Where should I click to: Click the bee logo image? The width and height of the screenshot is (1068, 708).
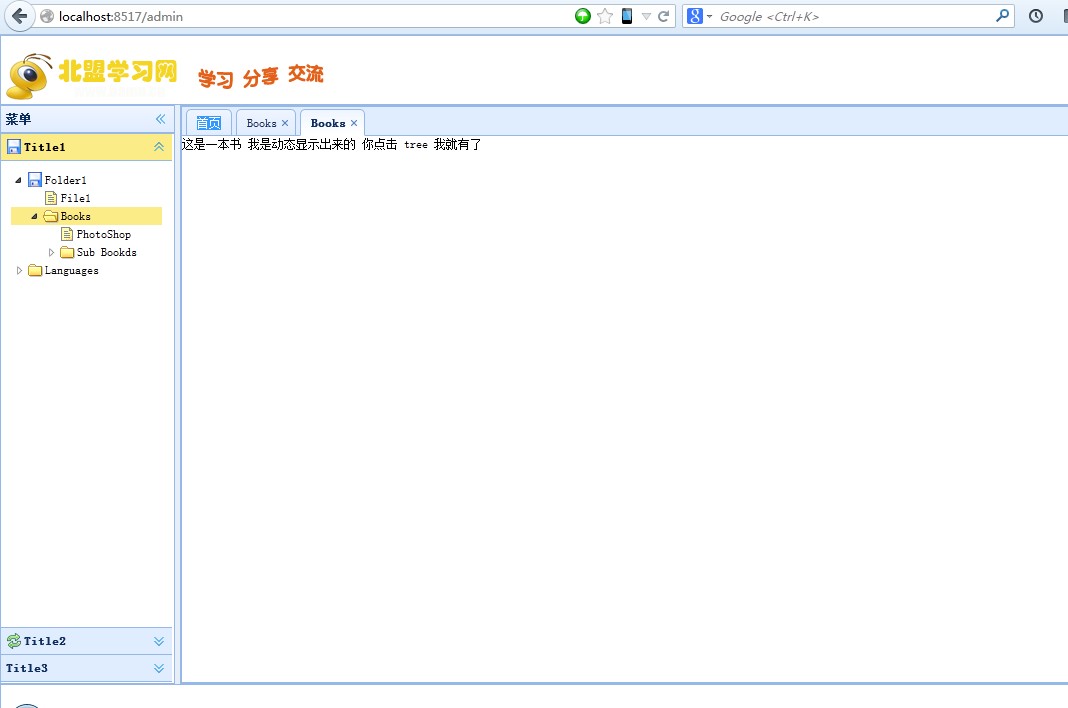(30, 76)
